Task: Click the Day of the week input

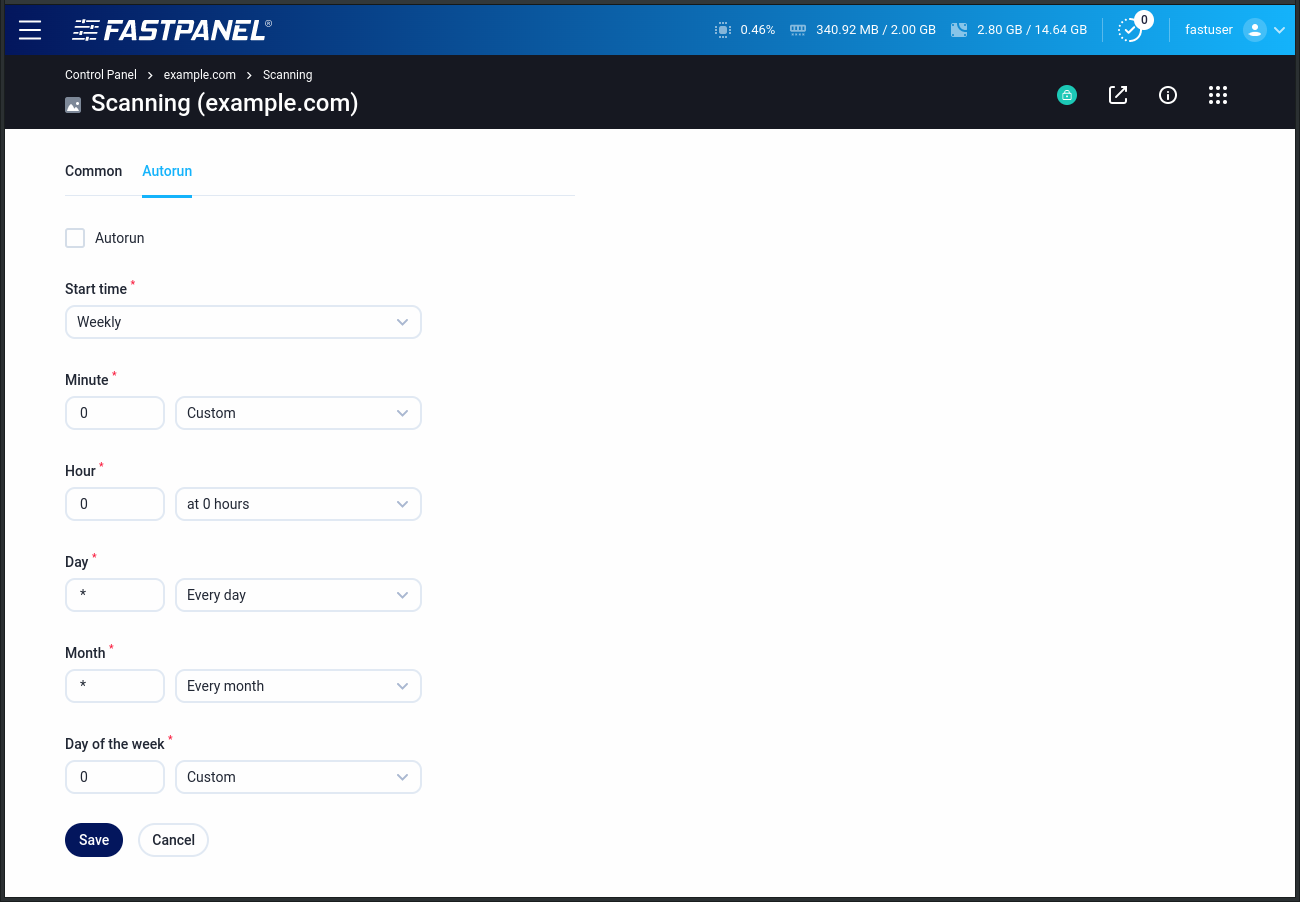Action: (115, 777)
